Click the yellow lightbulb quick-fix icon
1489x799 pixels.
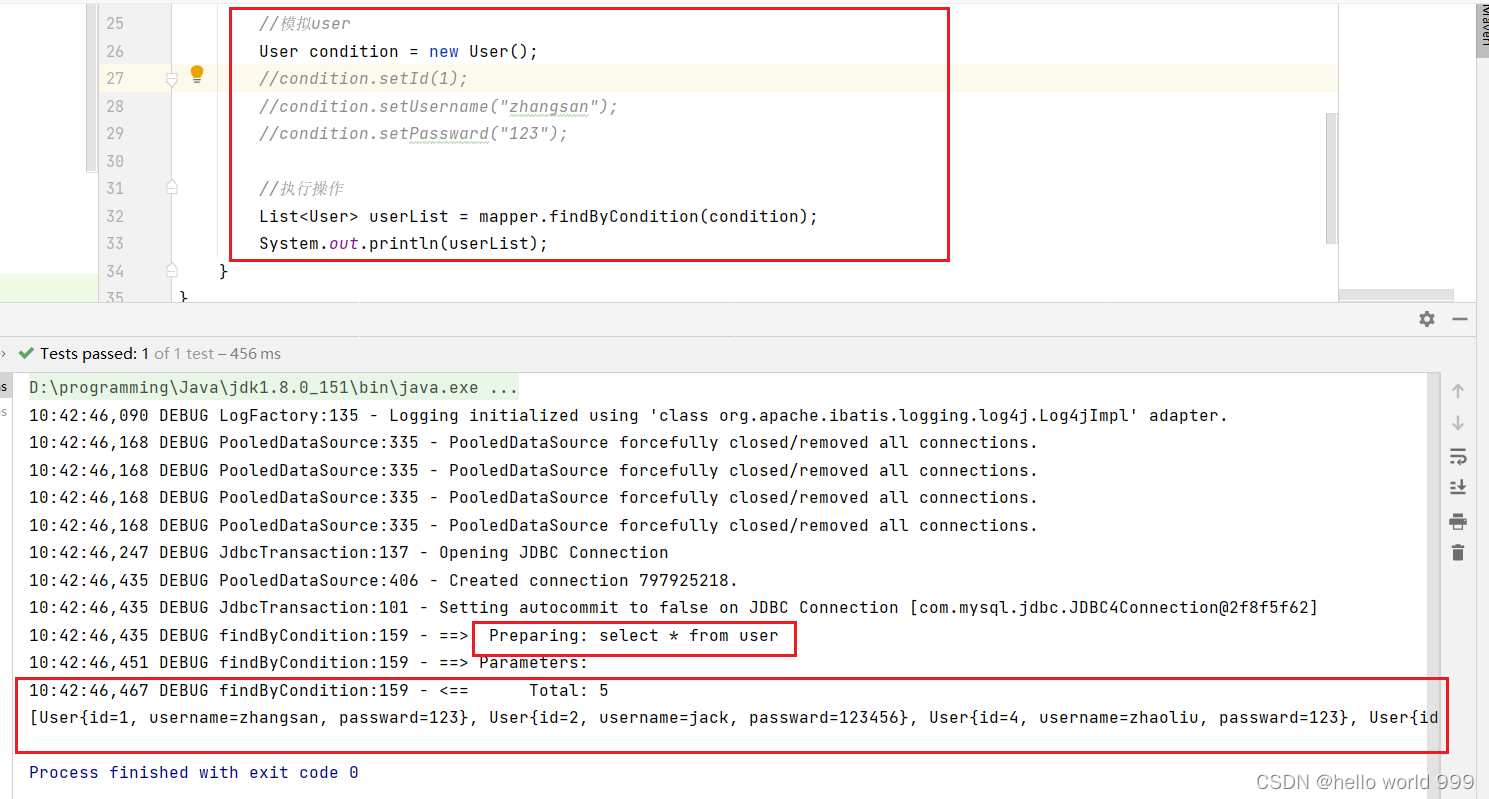[197, 73]
